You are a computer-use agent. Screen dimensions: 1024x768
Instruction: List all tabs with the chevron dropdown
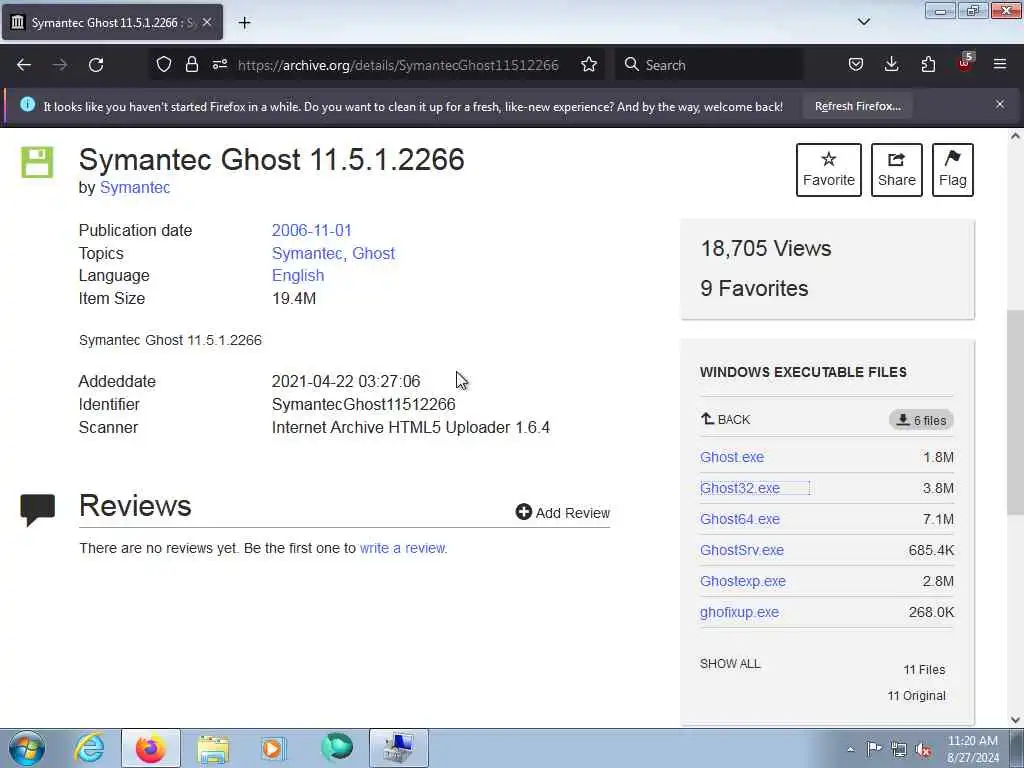pos(864,22)
